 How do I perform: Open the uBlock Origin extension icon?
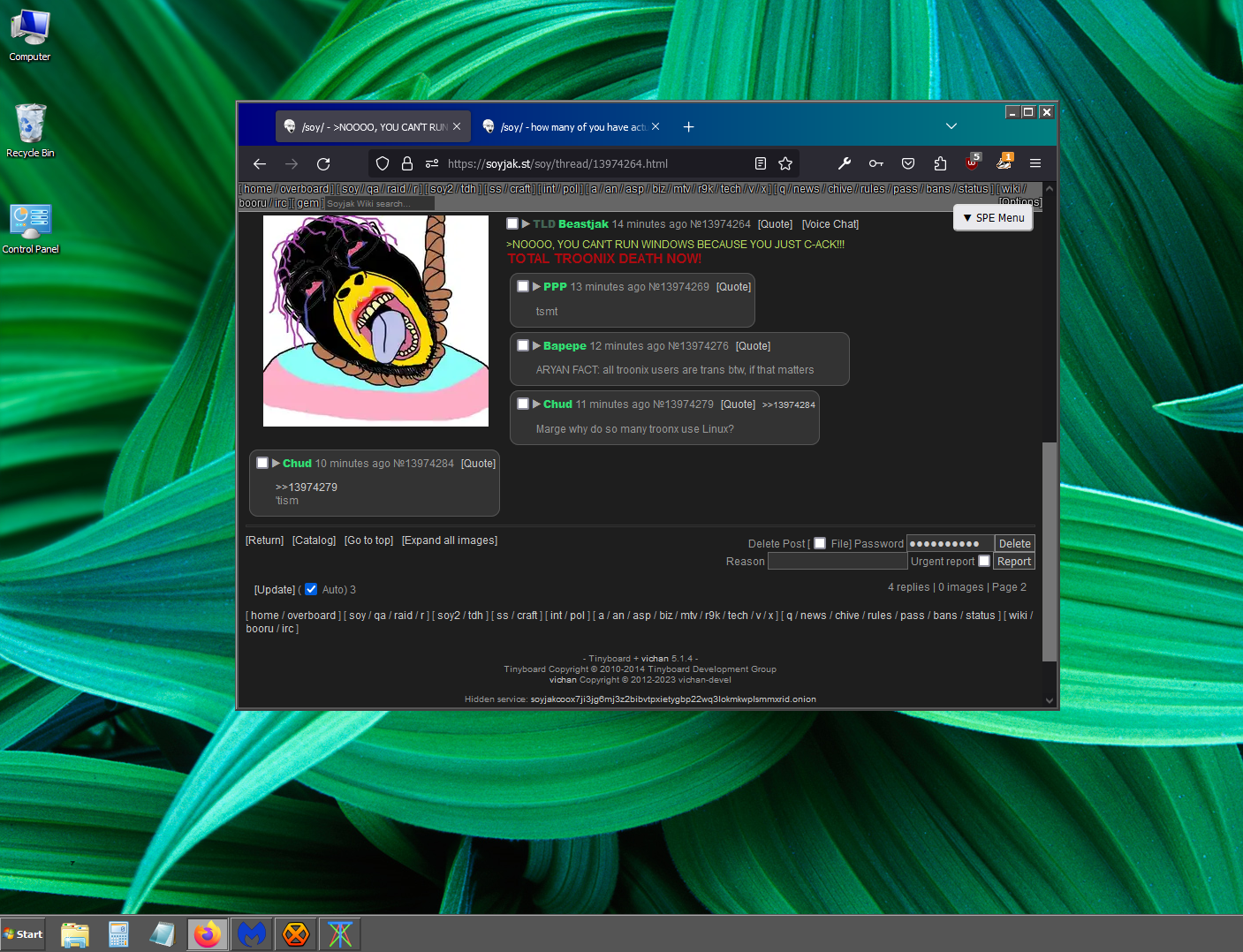pyautogui.click(x=973, y=162)
